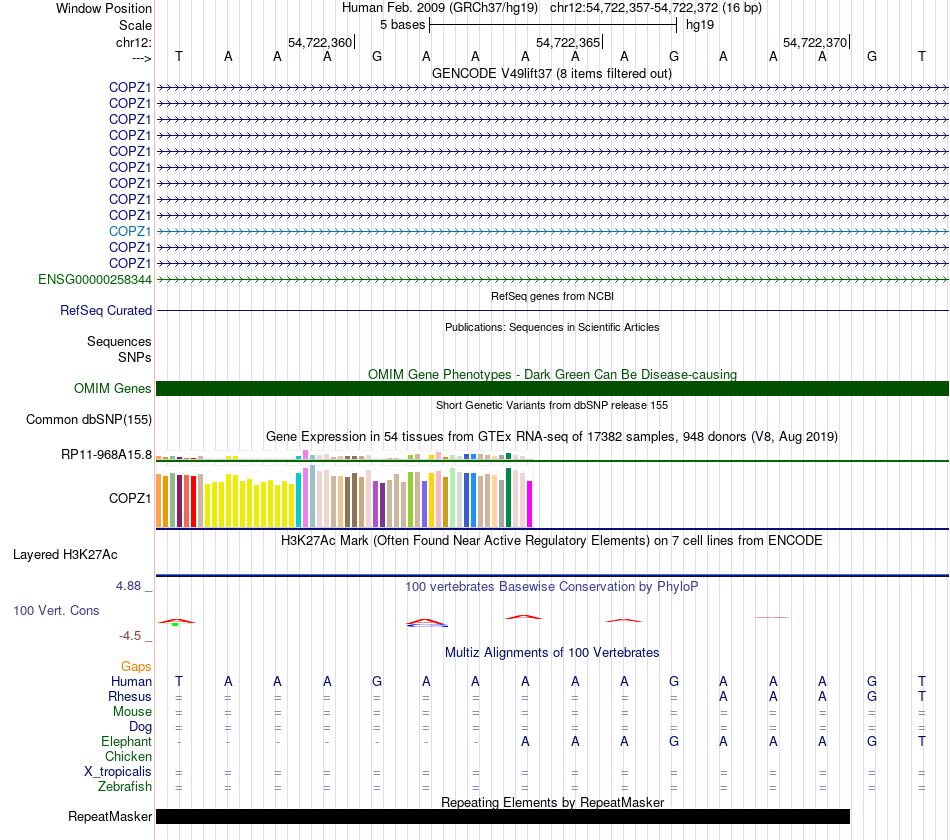Open the ENSG00000258344 gene label
Screen dimensions: 950x840
(95, 279)
